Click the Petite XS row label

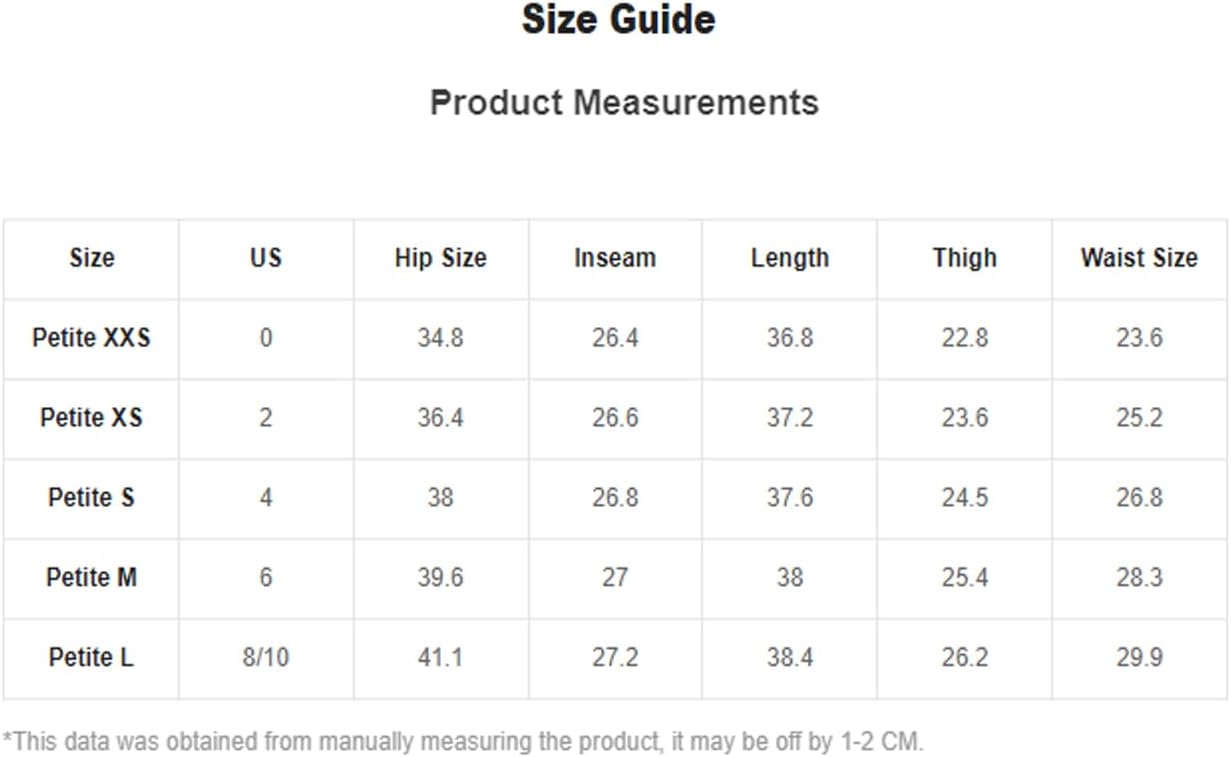[91, 417]
